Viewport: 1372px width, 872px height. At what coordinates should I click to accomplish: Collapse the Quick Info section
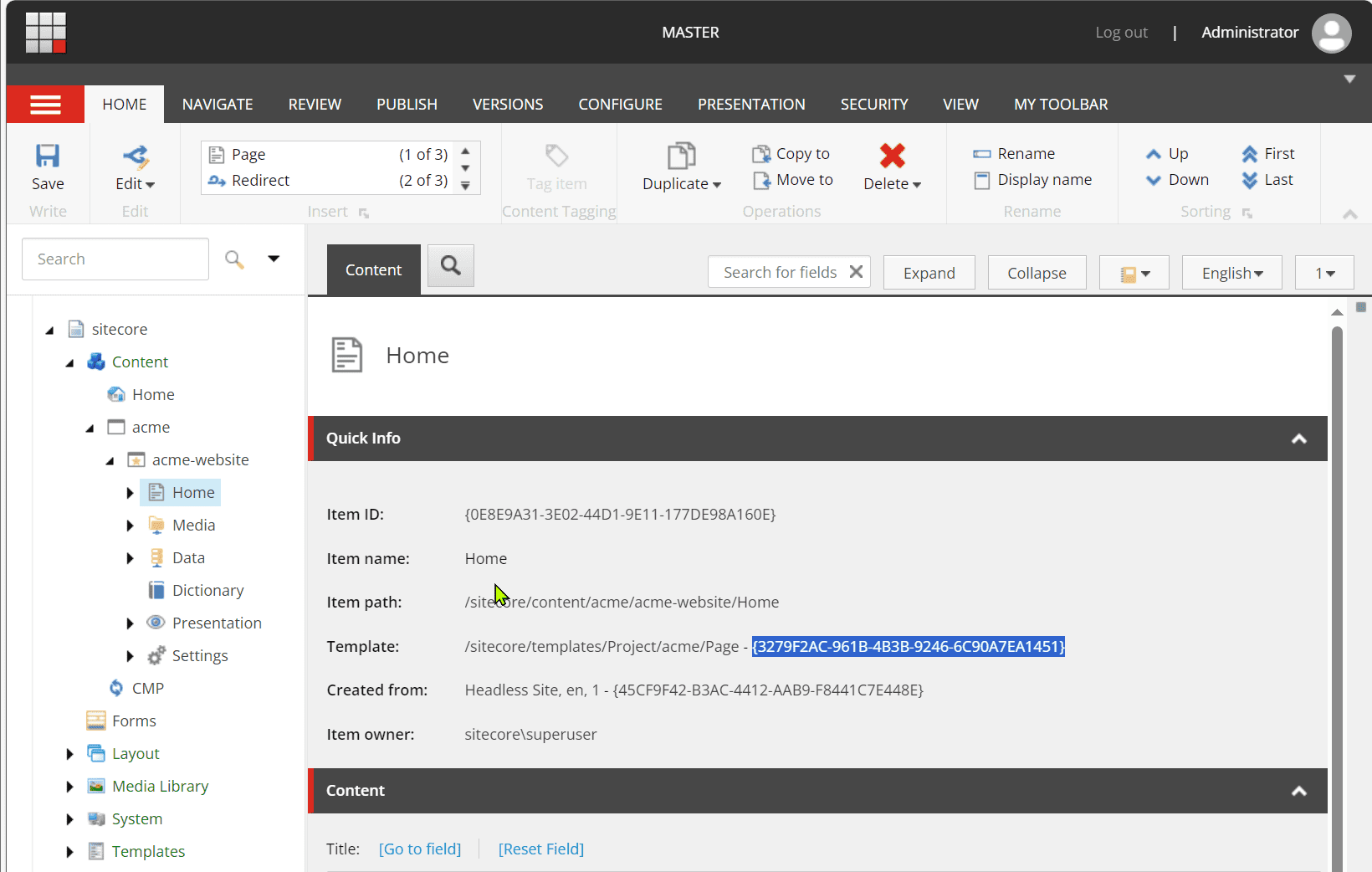1298,439
